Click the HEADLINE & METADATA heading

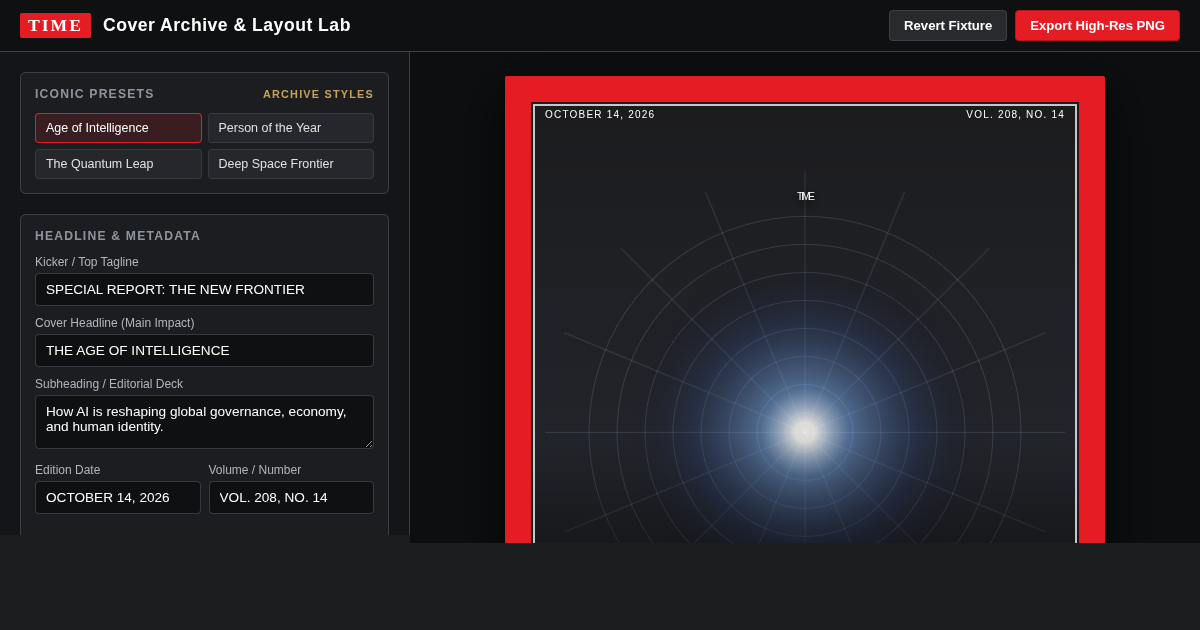click(x=118, y=236)
